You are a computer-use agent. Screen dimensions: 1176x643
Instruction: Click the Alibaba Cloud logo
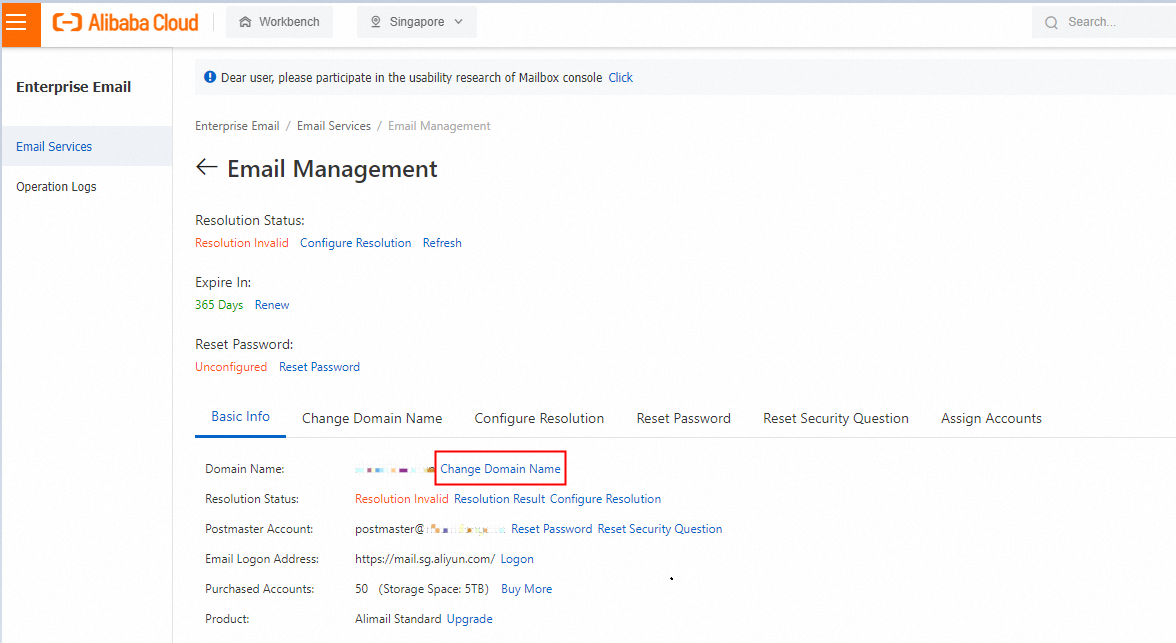tap(126, 22)
